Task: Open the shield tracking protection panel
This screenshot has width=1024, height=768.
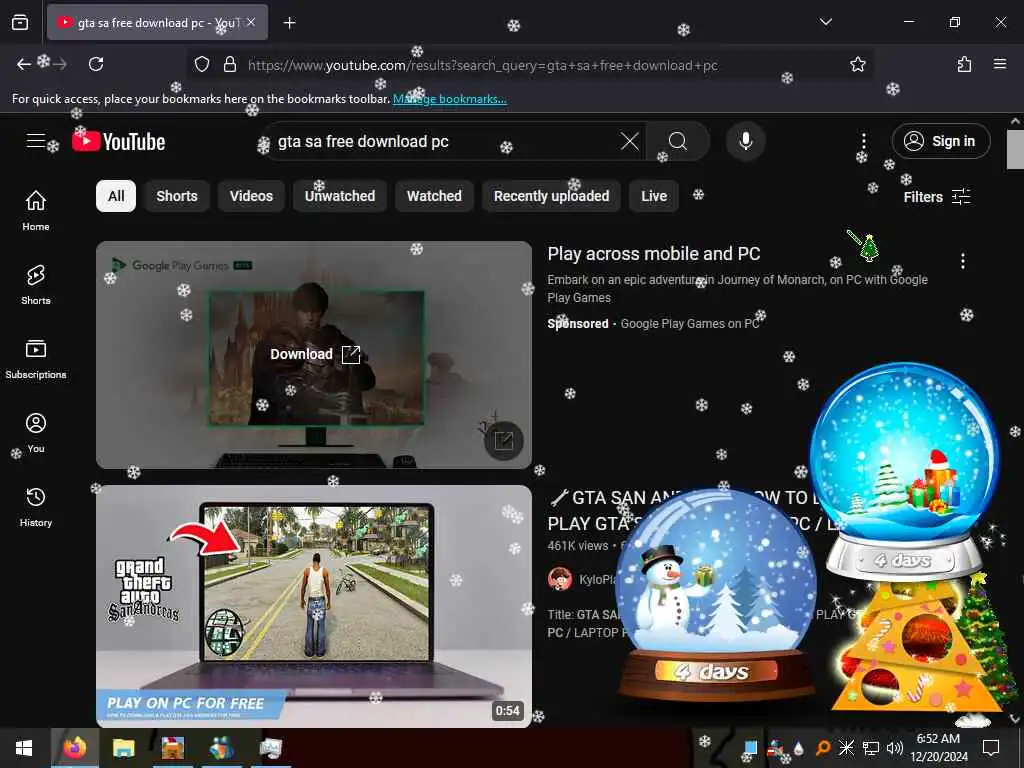Action: [x=202, y=64]
